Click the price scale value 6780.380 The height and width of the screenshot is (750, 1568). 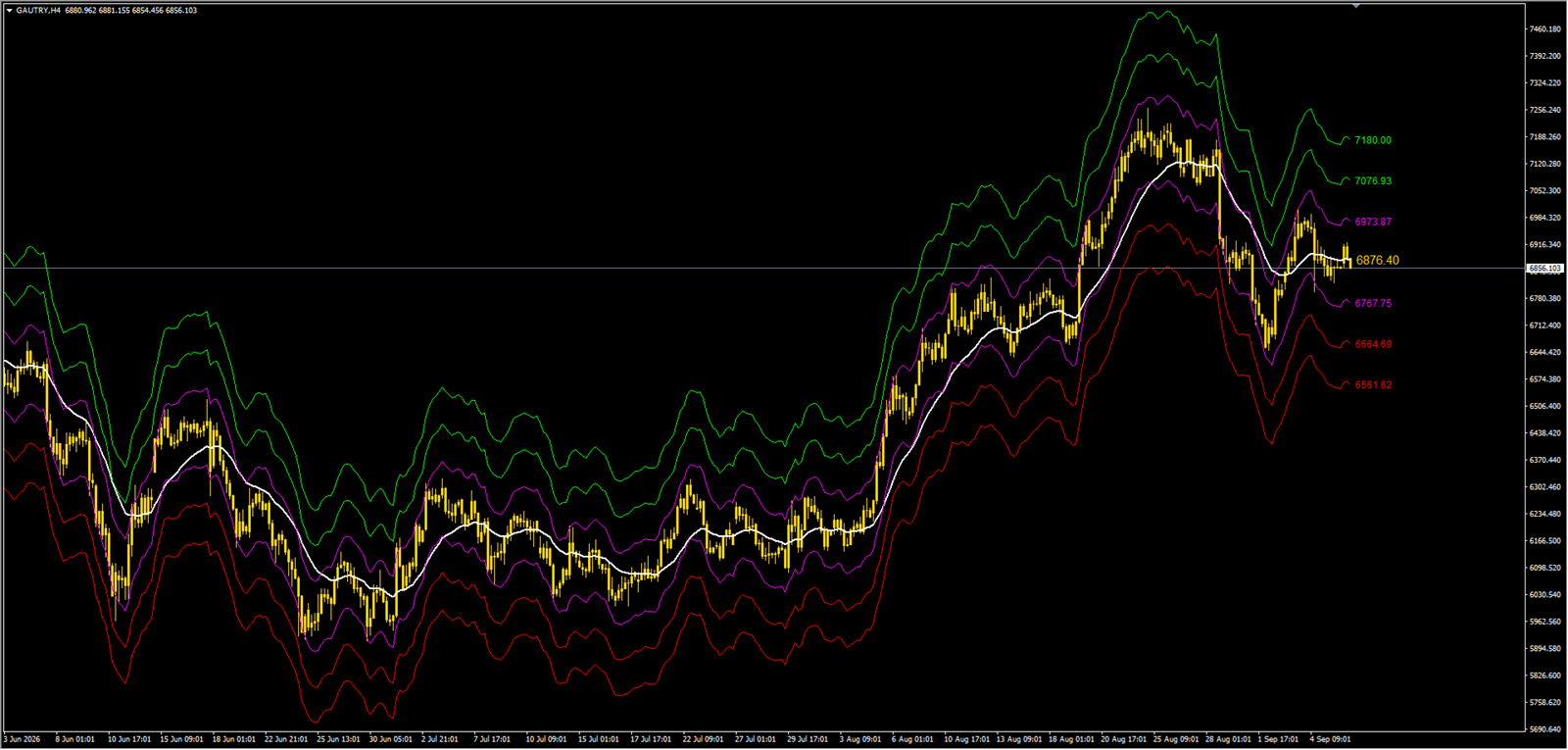(1544, 298)
